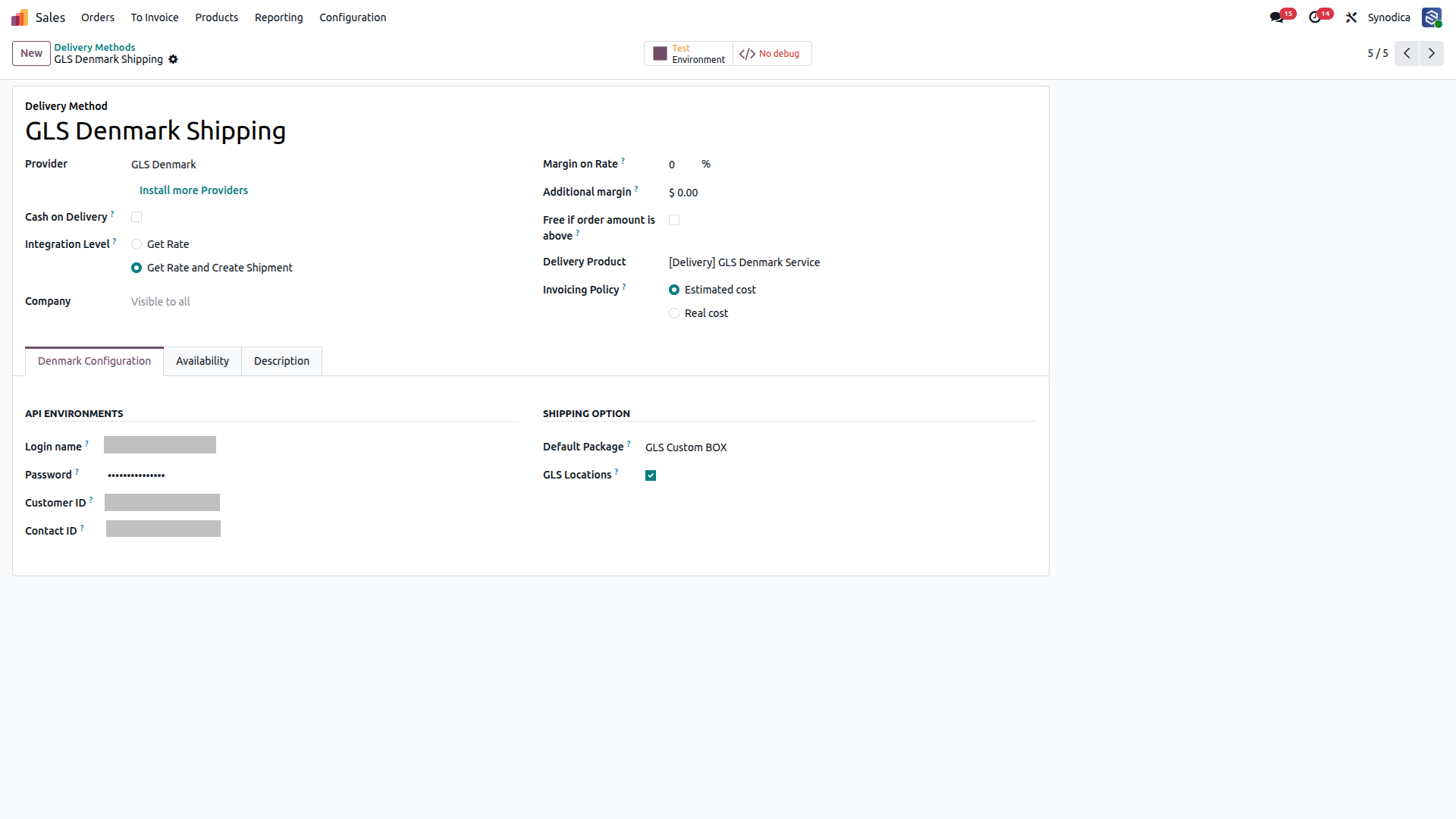
Task: Go to the previous record arrow
Action: click(x=1407, y=53)
